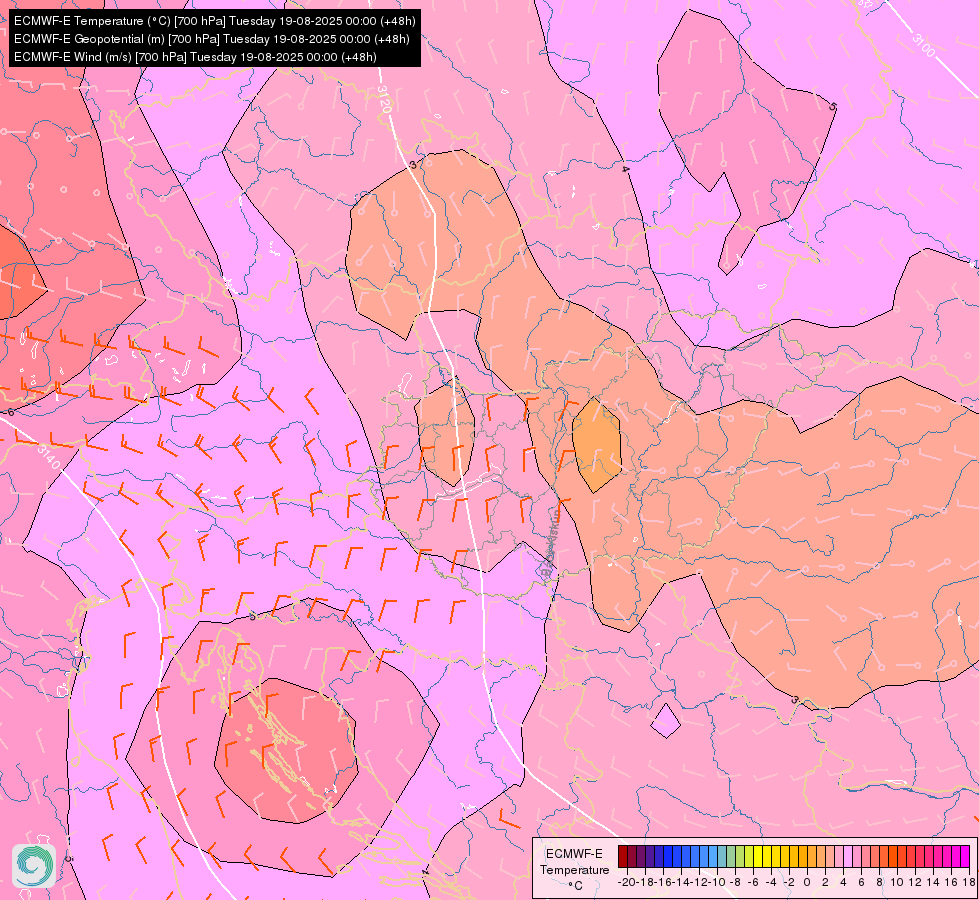Viewport: 979px width, 900px height.
Task: Click the "ECMWF-E" legend title
Action: click(x=574, y=854)
